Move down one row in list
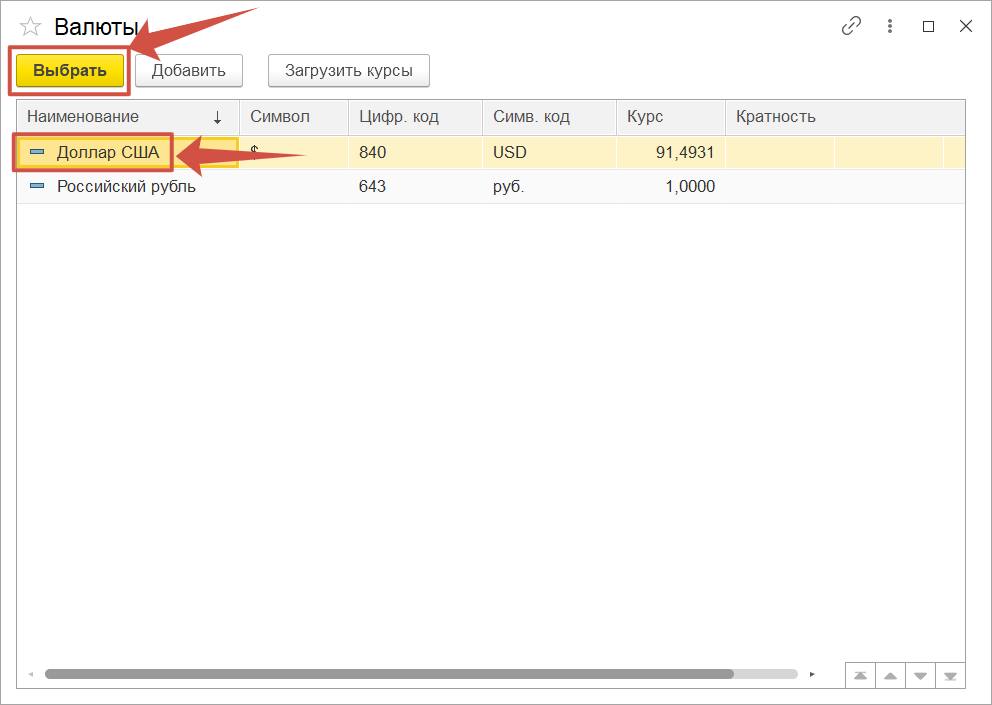 (x=919, y=675)
